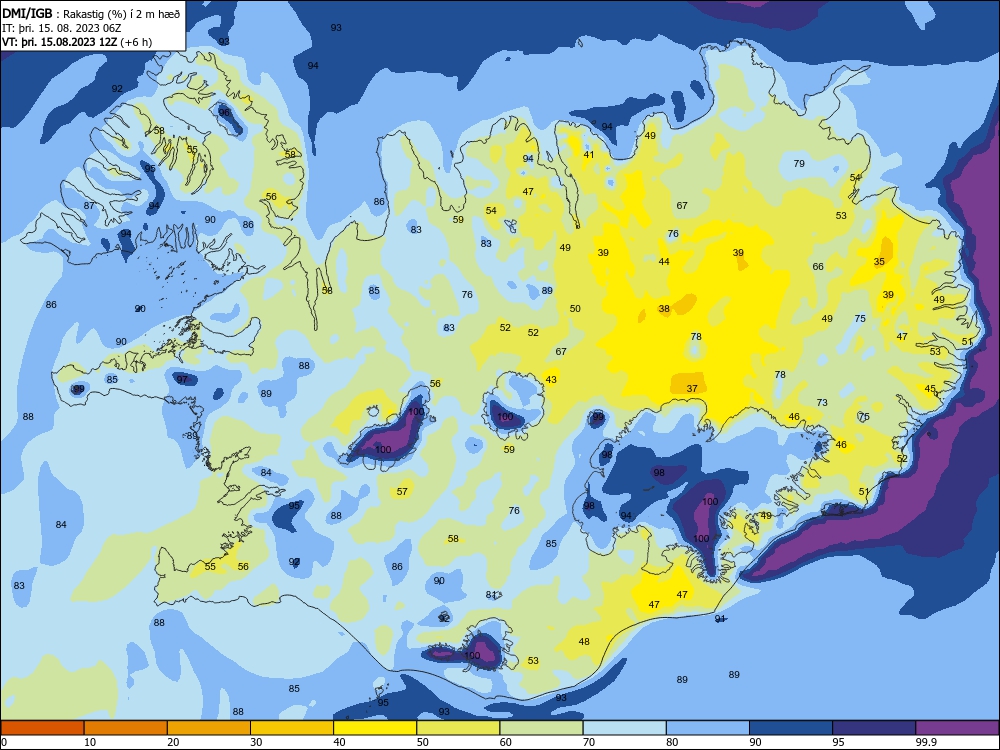Click the 95–99.9 indigo legend swatch
This screenshot has width=1000, height=750.
[874, 728]
